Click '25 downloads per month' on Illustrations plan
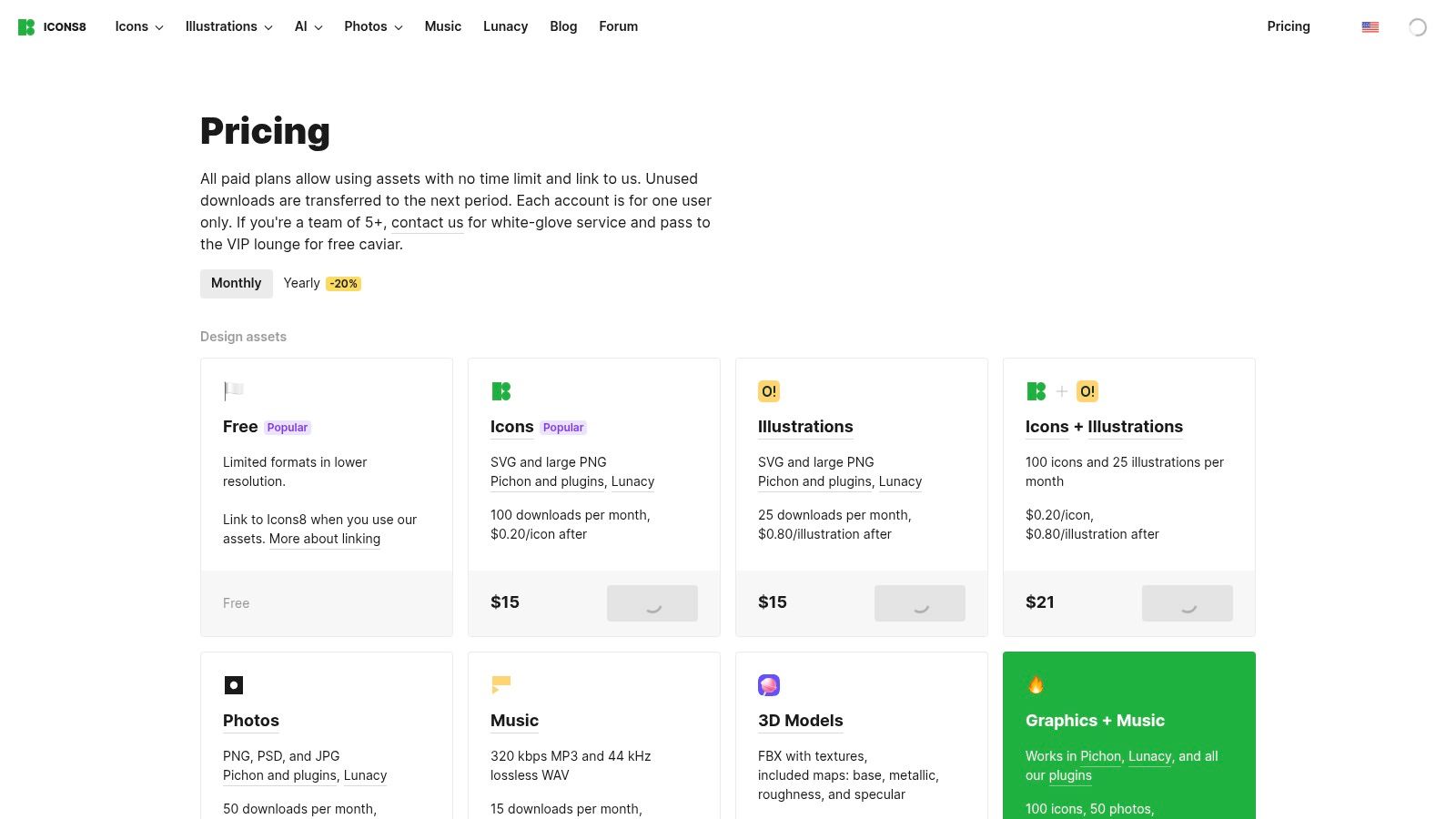Viewport: 1456px width, 819px height. click(x=833, y=515)
